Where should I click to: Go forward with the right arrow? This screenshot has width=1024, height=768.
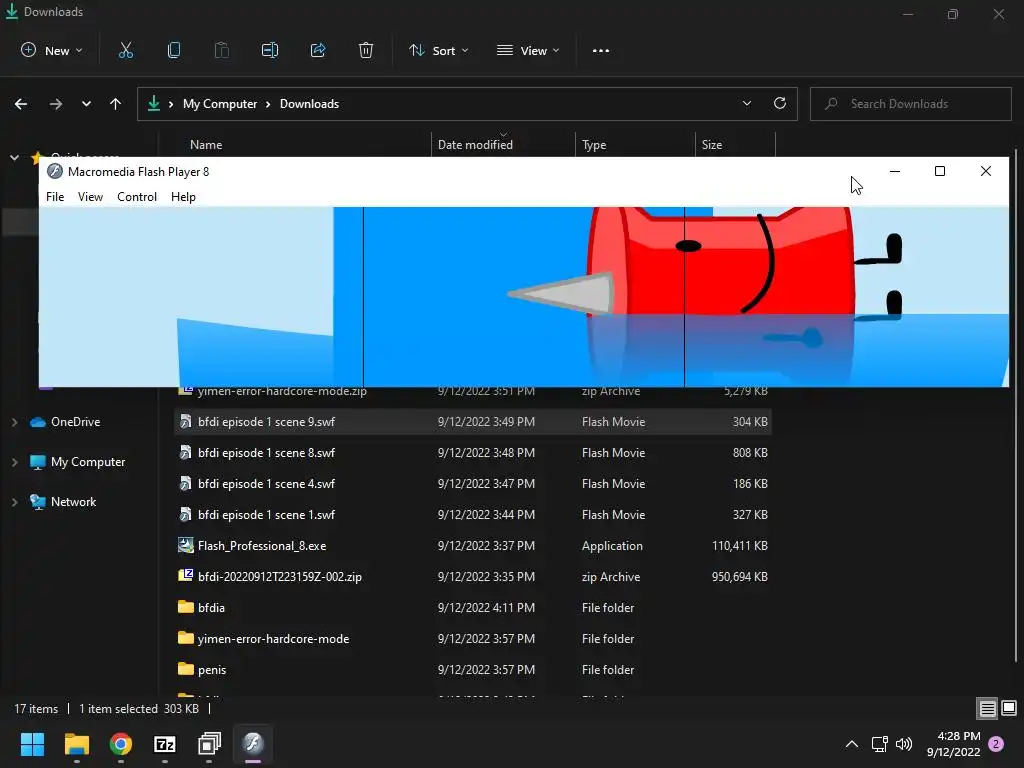tap(56, 104)
